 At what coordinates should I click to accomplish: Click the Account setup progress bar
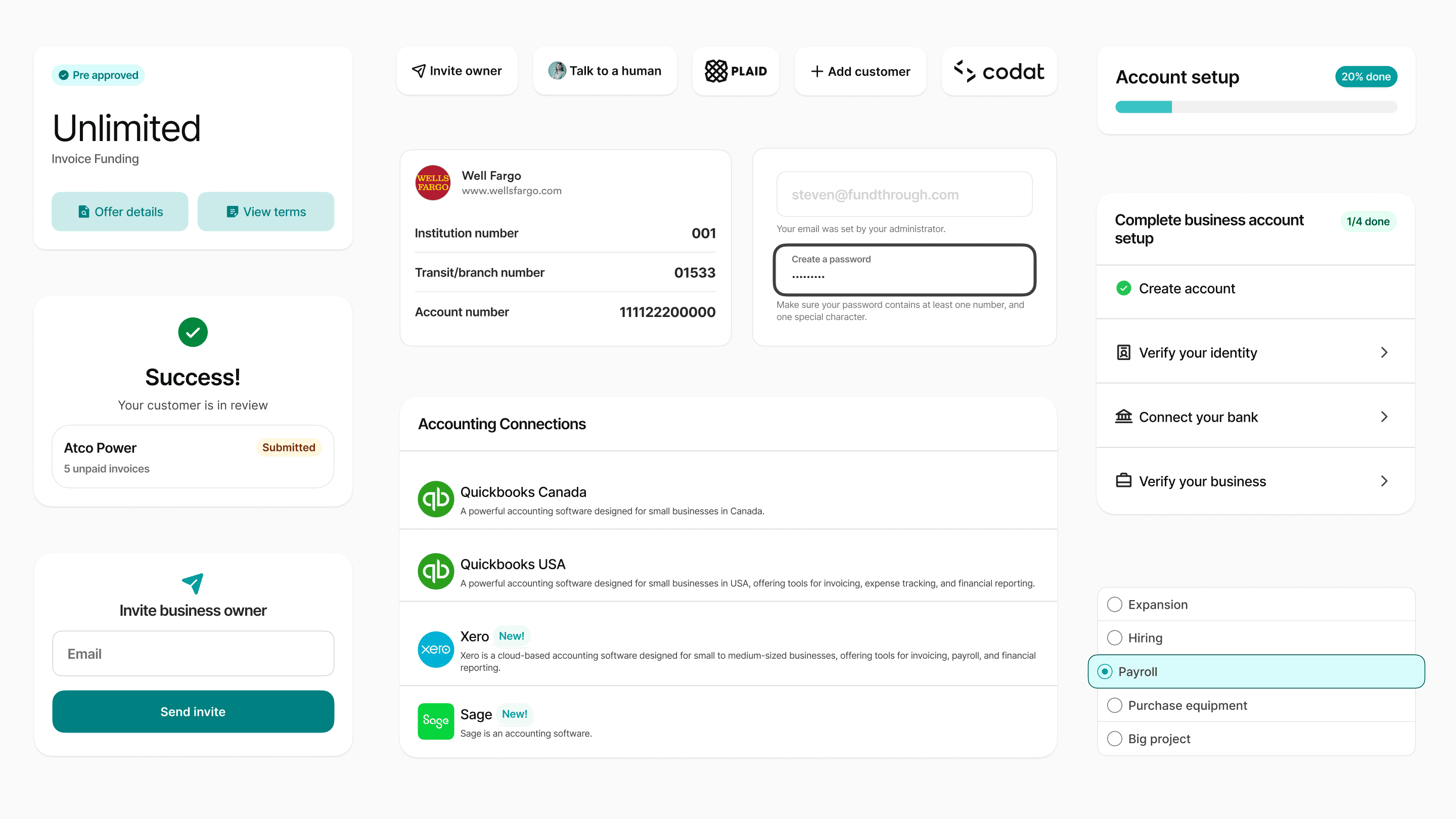1255,107
